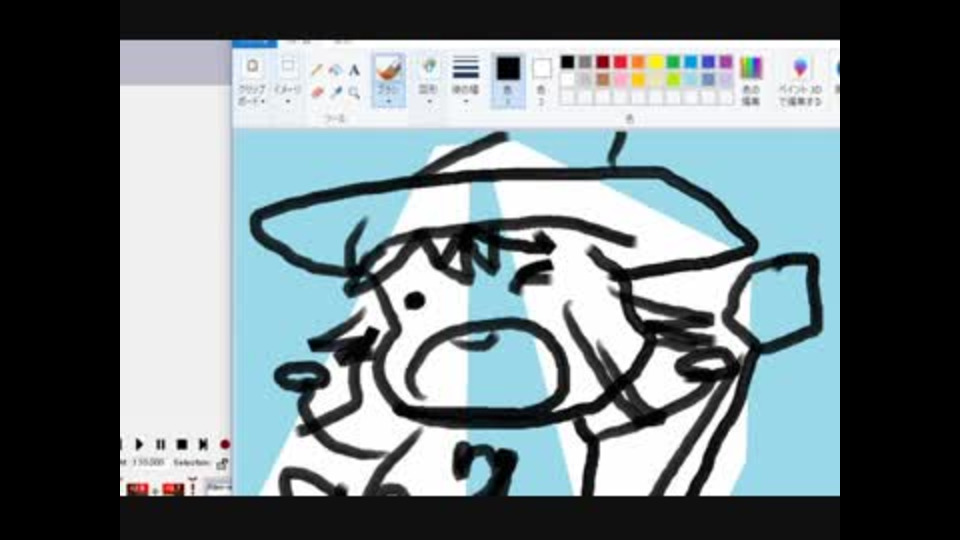The image size is (960, 540).
Task: Select the Magnifier zoom tool
Action: tap(354, 92)
